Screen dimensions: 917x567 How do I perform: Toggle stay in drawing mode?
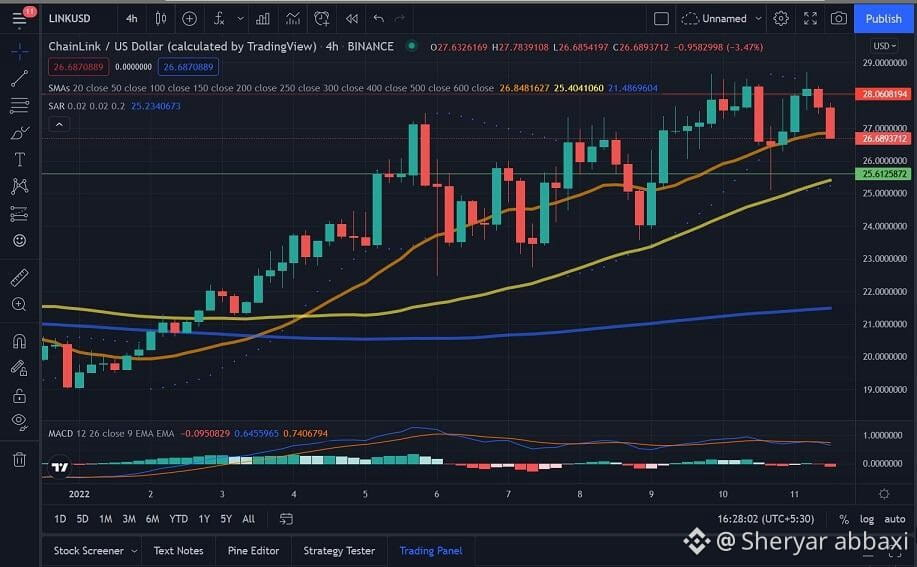point(19,368)
